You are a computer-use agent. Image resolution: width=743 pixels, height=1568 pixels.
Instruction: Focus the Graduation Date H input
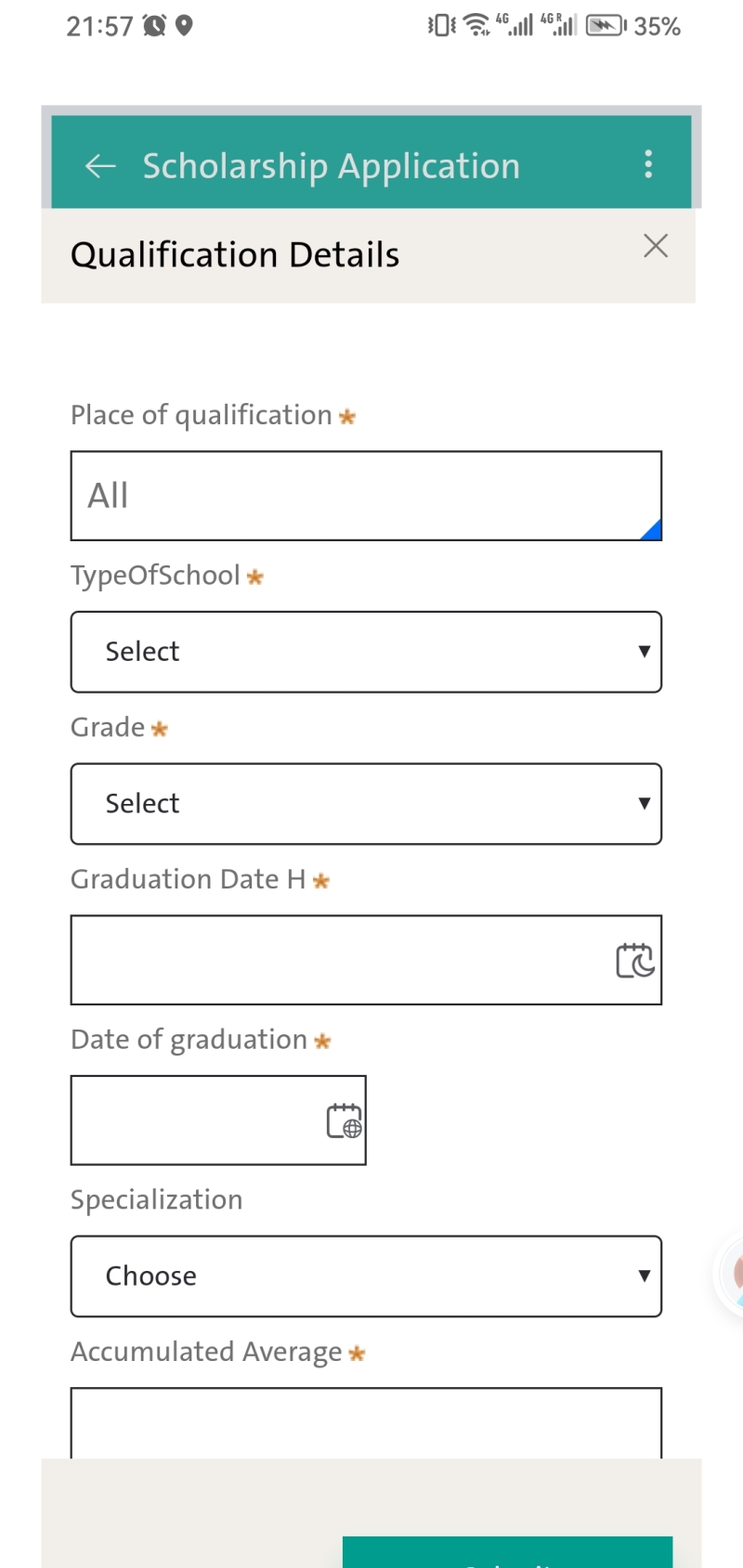pyautogui.click(x=366, y=960)
